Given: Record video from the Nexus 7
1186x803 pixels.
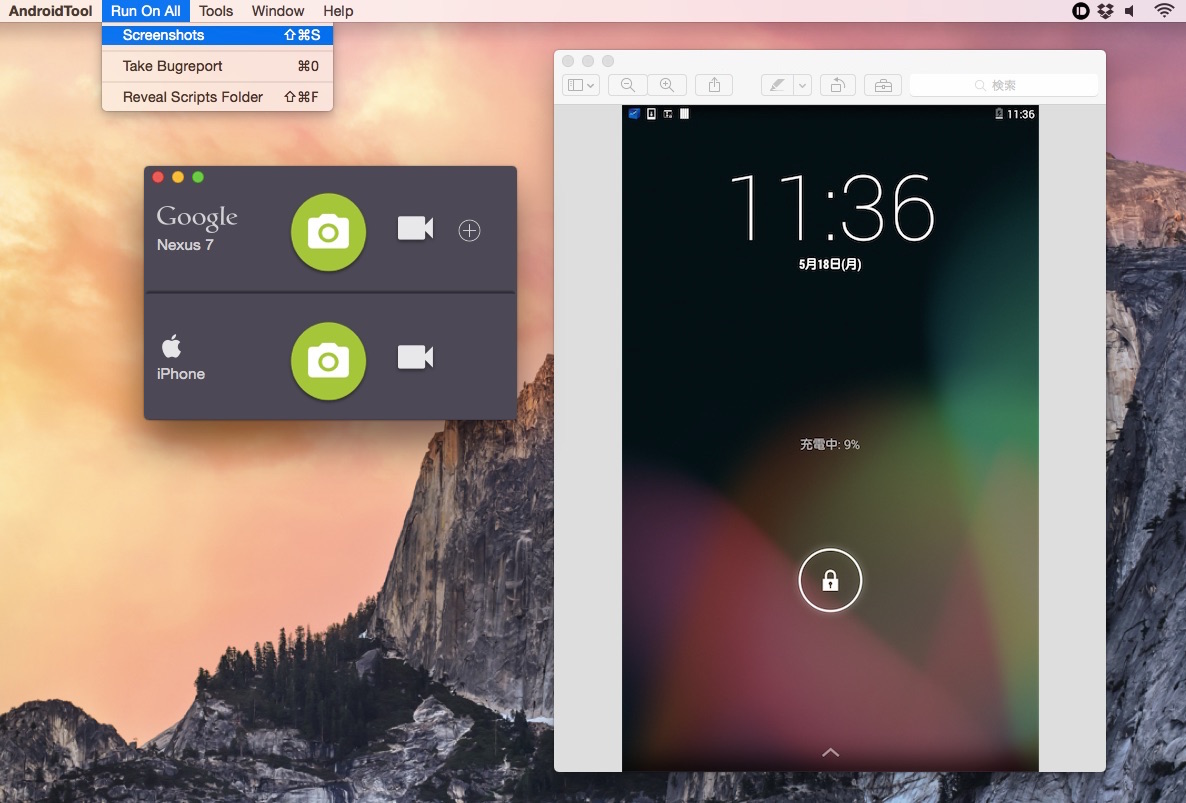Looking at the screenshot, I should [x=415, y=228].
